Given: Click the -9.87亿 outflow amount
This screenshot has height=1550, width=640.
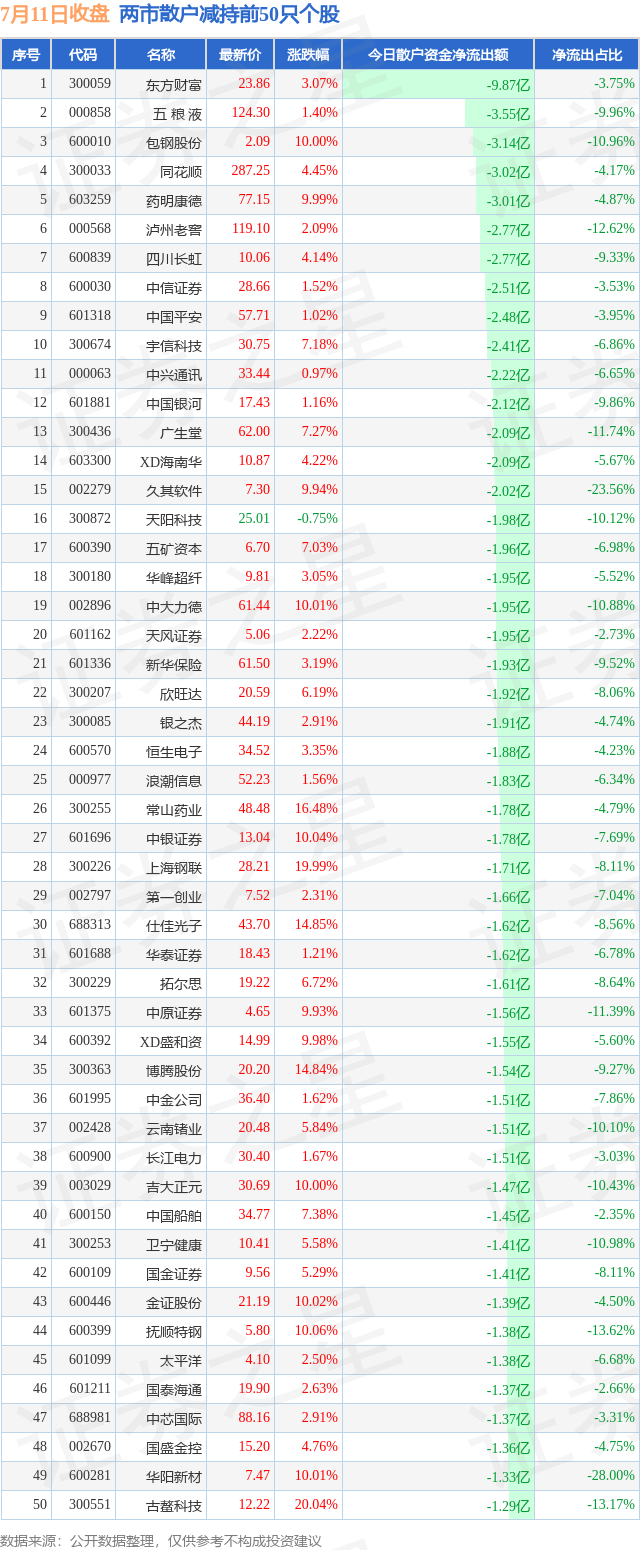Looking at the screenshot, I should (x=508, y=84).
